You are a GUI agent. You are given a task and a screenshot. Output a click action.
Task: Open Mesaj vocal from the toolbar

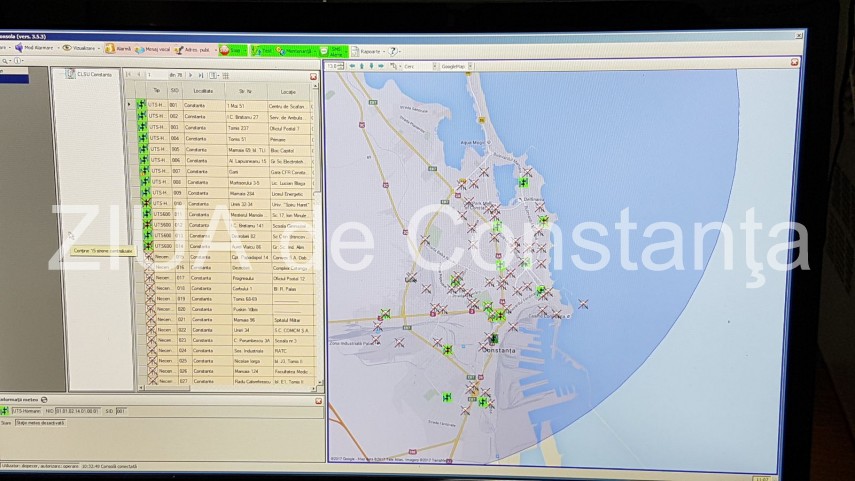(152, 49)
